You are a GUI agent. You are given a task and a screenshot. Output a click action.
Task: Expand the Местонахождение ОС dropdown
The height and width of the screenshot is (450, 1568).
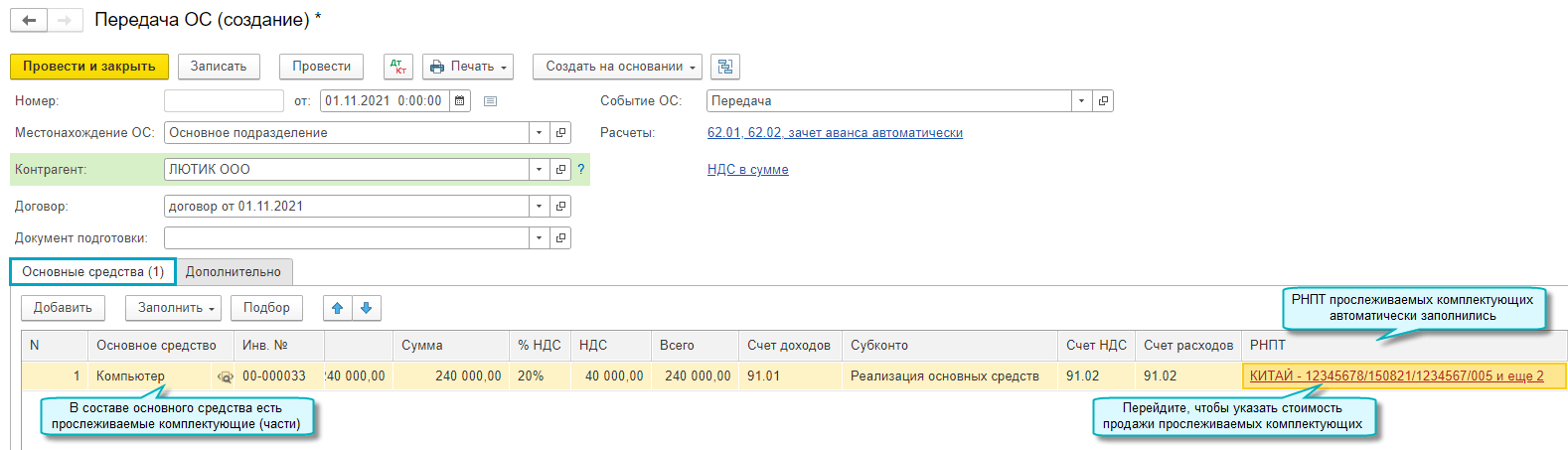tap(539, 132)
